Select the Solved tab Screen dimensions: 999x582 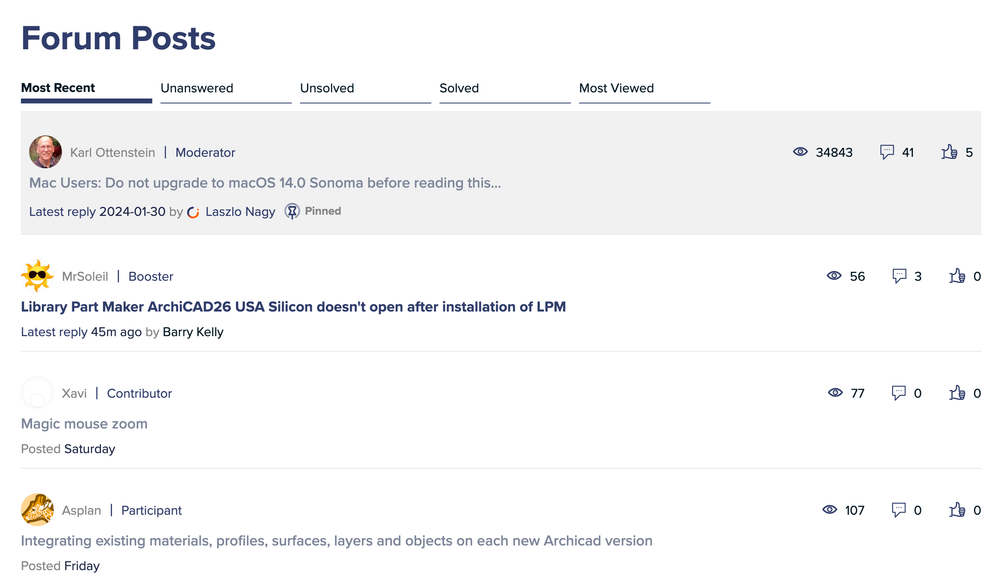point(459,88)
